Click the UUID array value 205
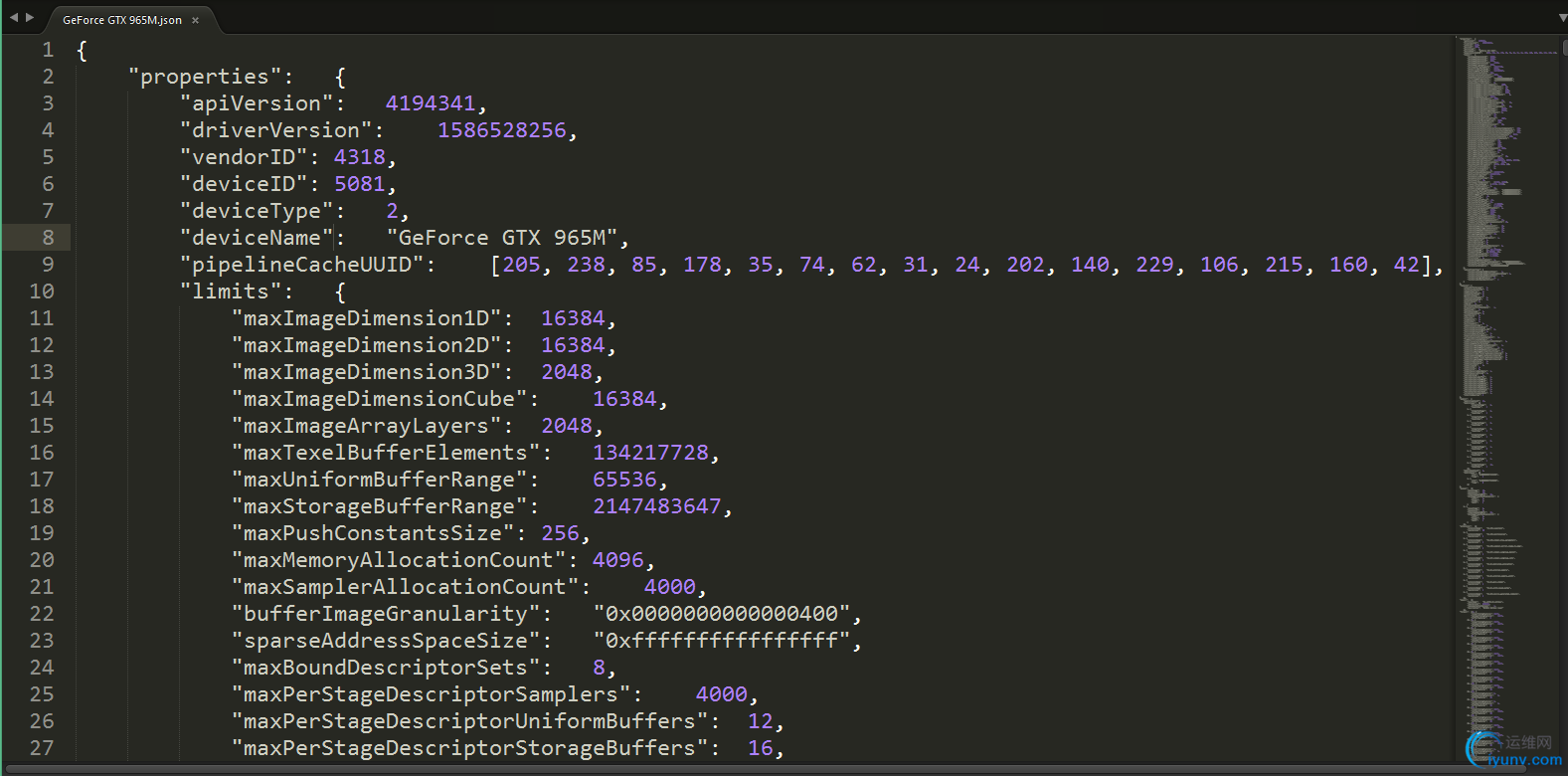This screenshot has height=776, width=1568. coord(522,265)
